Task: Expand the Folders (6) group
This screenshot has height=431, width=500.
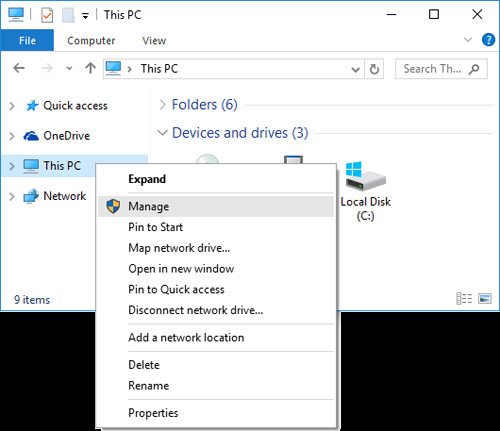Action: coord(162,105)
